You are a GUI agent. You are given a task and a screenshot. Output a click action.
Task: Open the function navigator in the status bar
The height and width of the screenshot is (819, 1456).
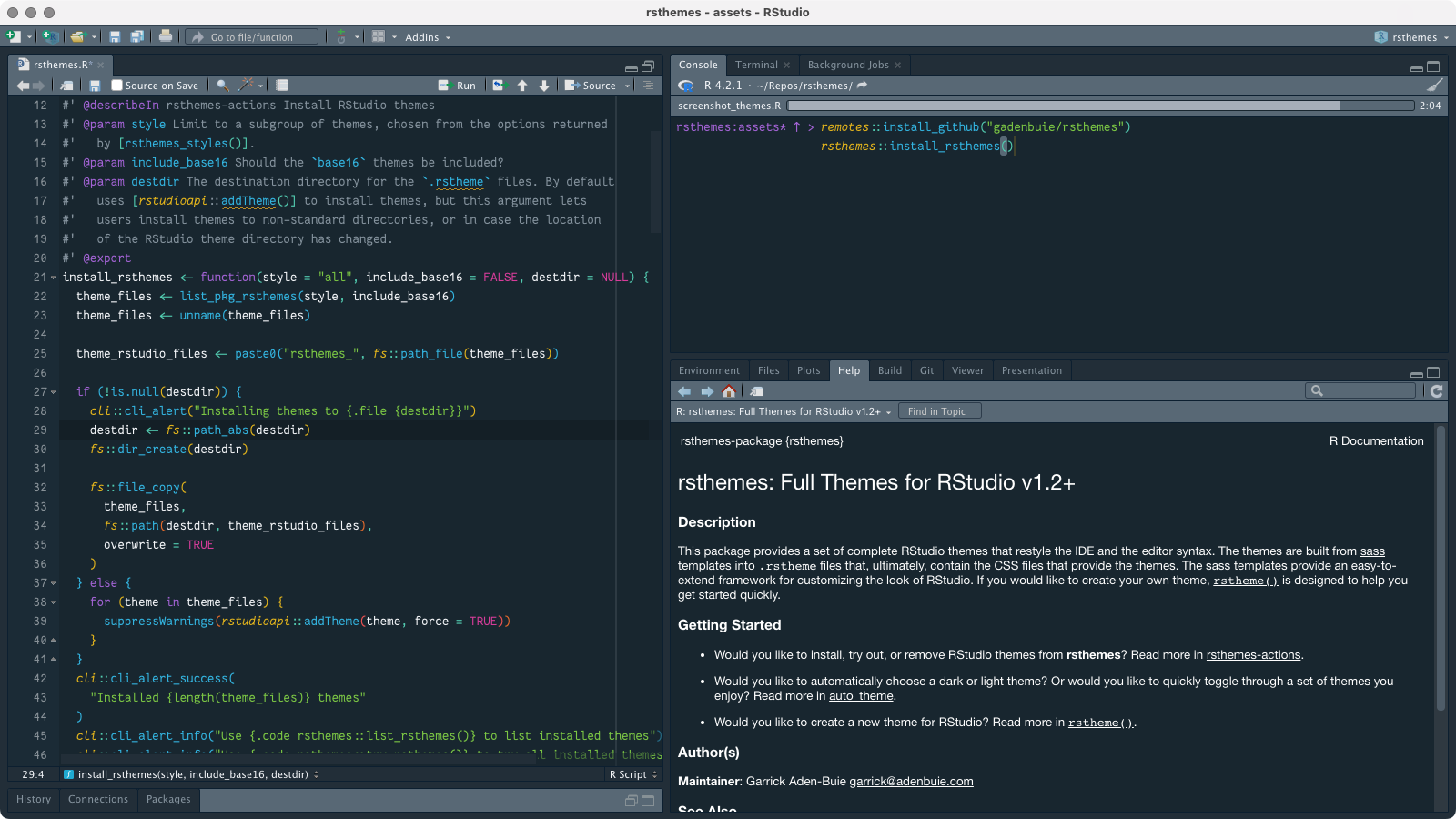192,774
